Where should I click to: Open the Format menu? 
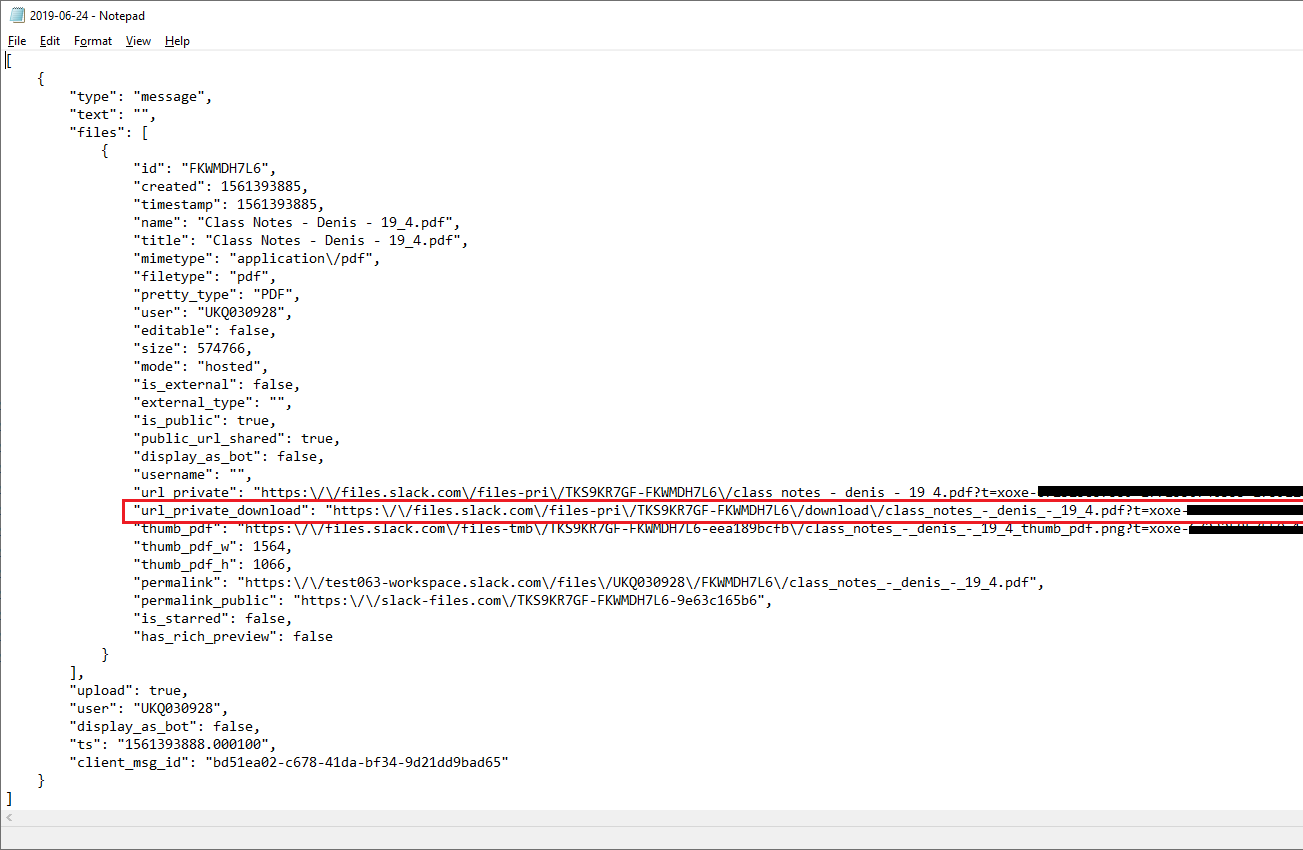pyautogui.click(x=93, y=41)
